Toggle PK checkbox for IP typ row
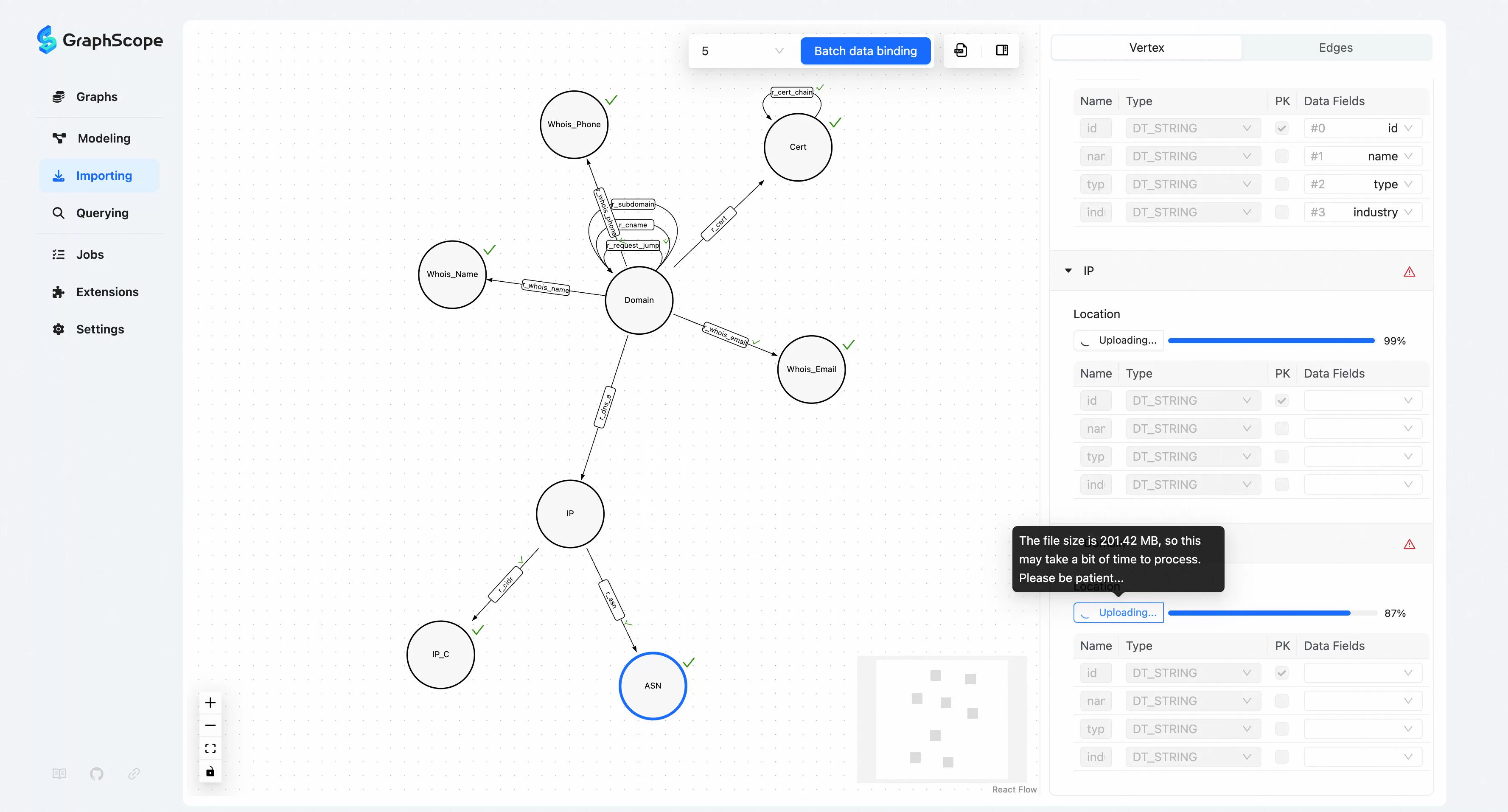The width and height of the screenshot is (1508, 812). 1281,456
